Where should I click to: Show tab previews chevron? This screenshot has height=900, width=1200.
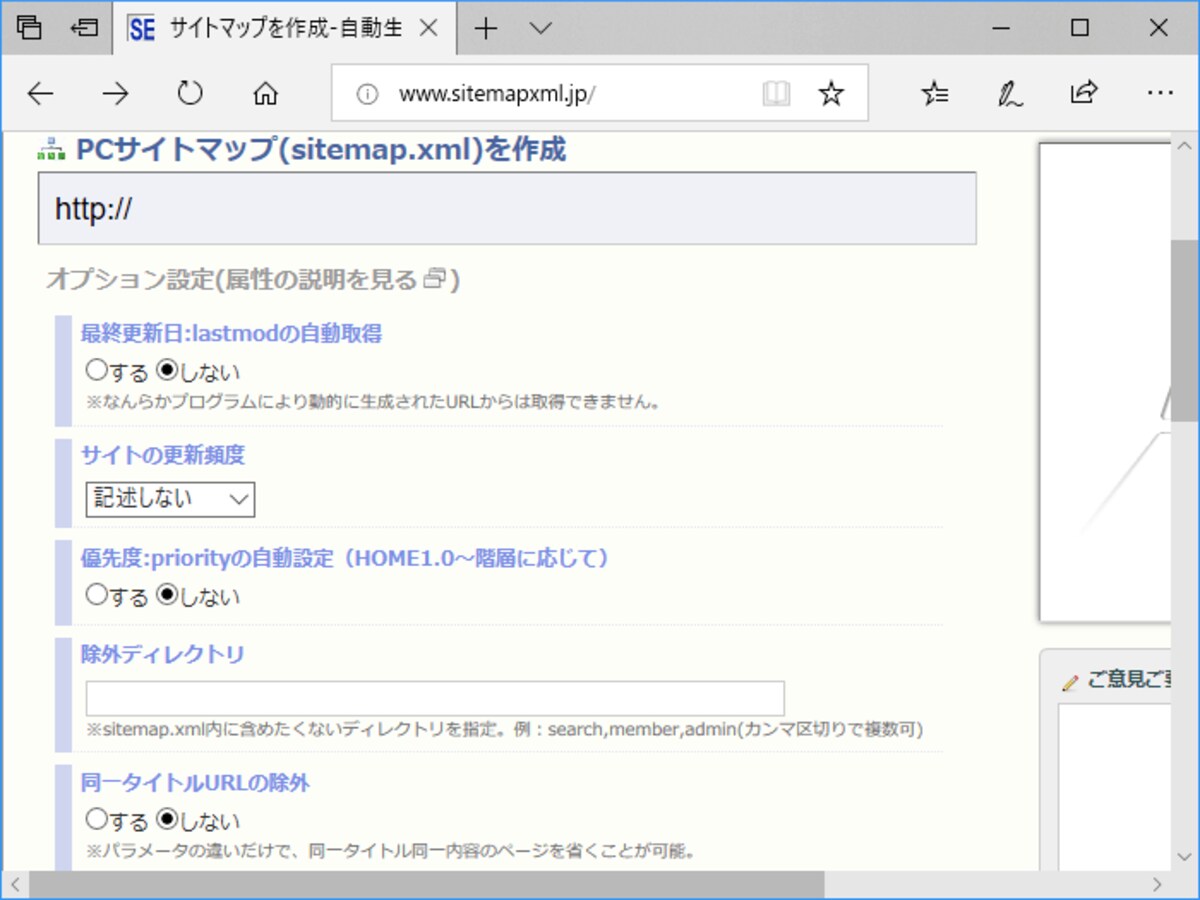(x=541, y=28)
